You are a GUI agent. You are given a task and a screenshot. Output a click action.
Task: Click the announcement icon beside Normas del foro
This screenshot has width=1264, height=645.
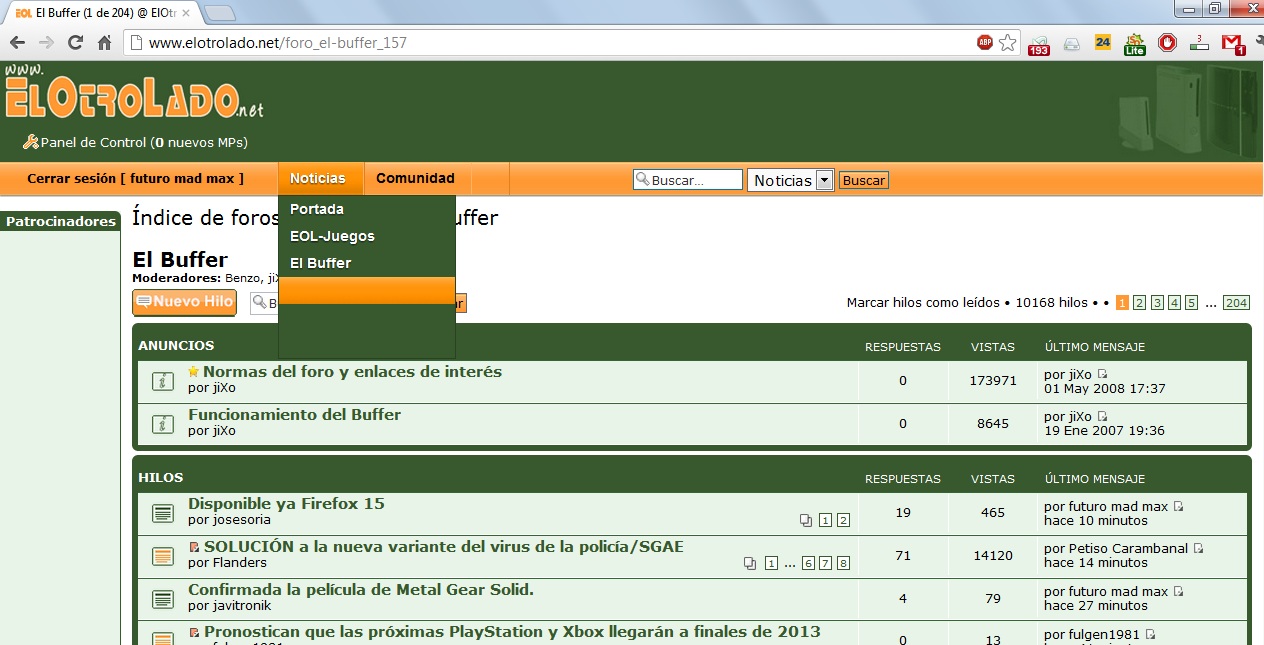point(162,381)
